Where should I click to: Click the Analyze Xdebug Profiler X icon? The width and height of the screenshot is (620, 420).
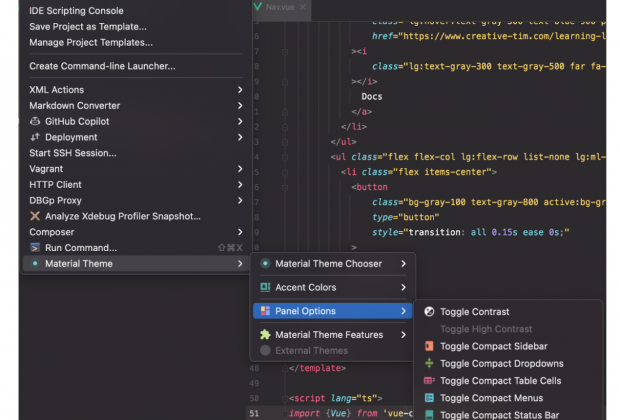(35, 216)
